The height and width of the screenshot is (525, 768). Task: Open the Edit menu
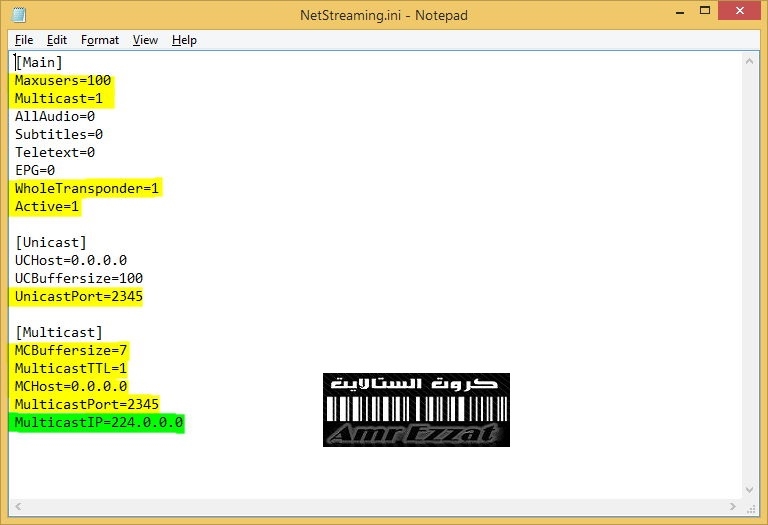57,40
